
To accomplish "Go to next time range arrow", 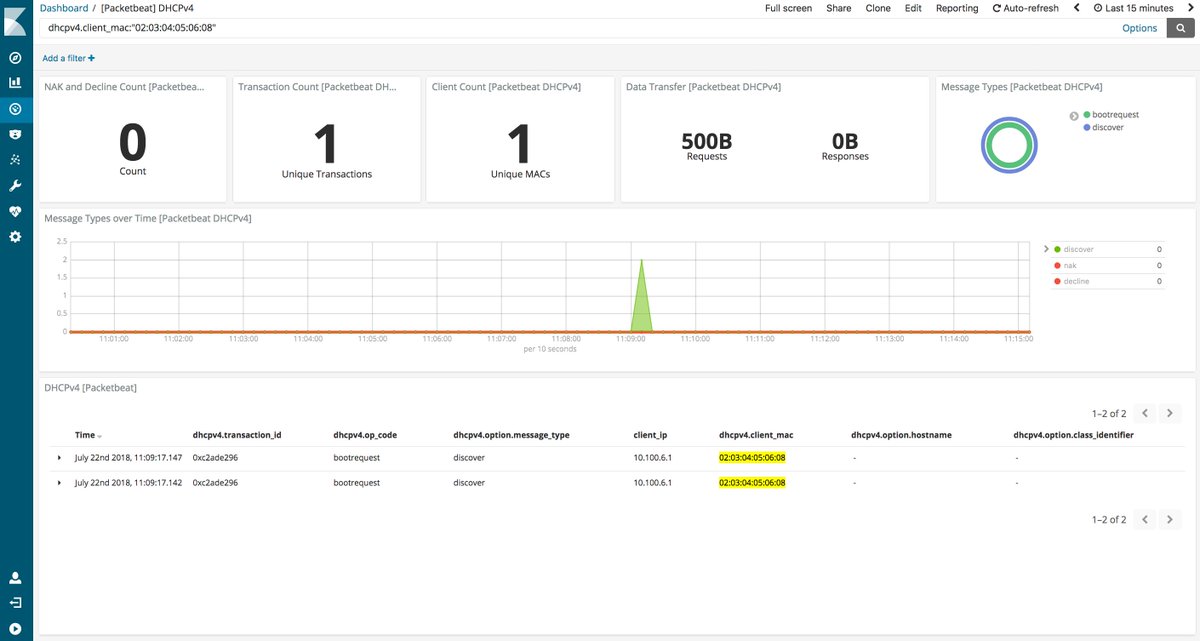I will [x=1190, y=8].
